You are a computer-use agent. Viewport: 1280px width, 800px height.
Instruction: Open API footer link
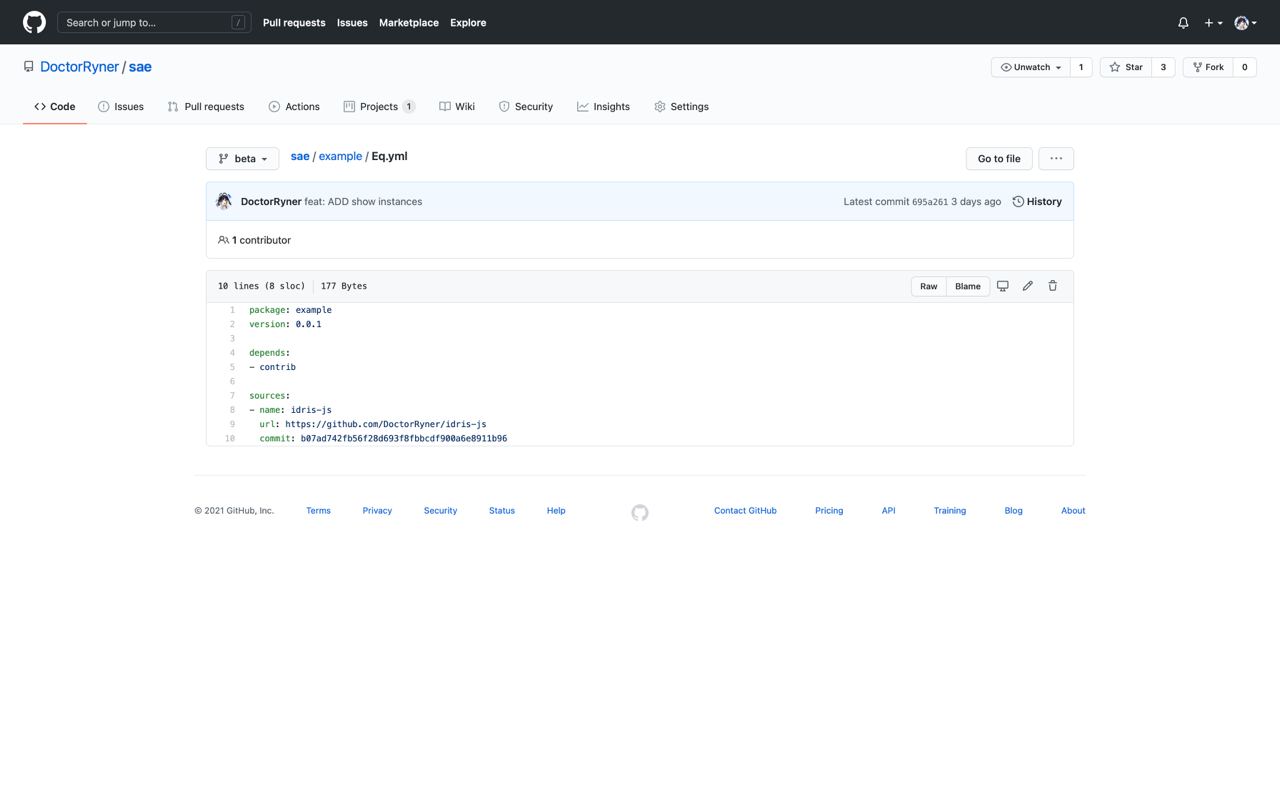(888, 511)
